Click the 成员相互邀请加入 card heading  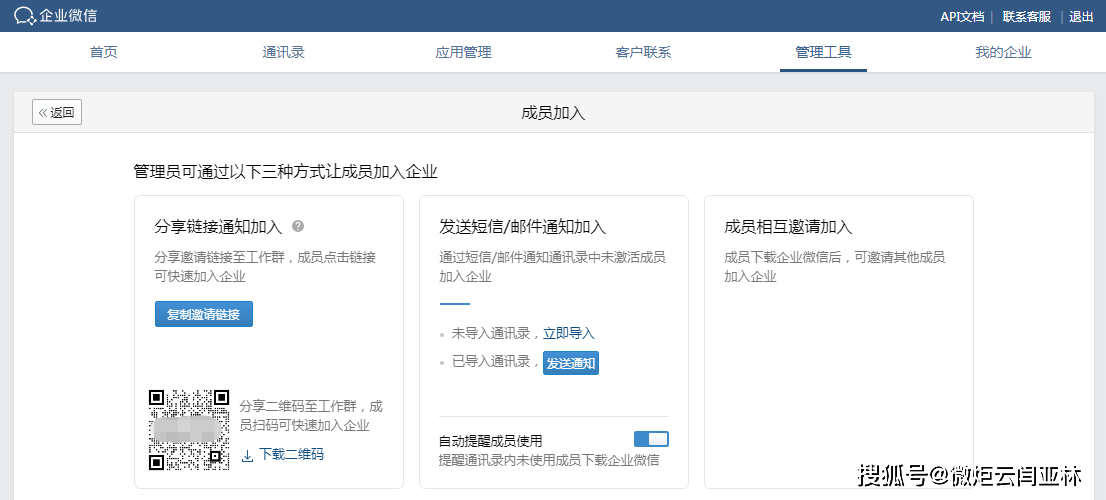788,227
